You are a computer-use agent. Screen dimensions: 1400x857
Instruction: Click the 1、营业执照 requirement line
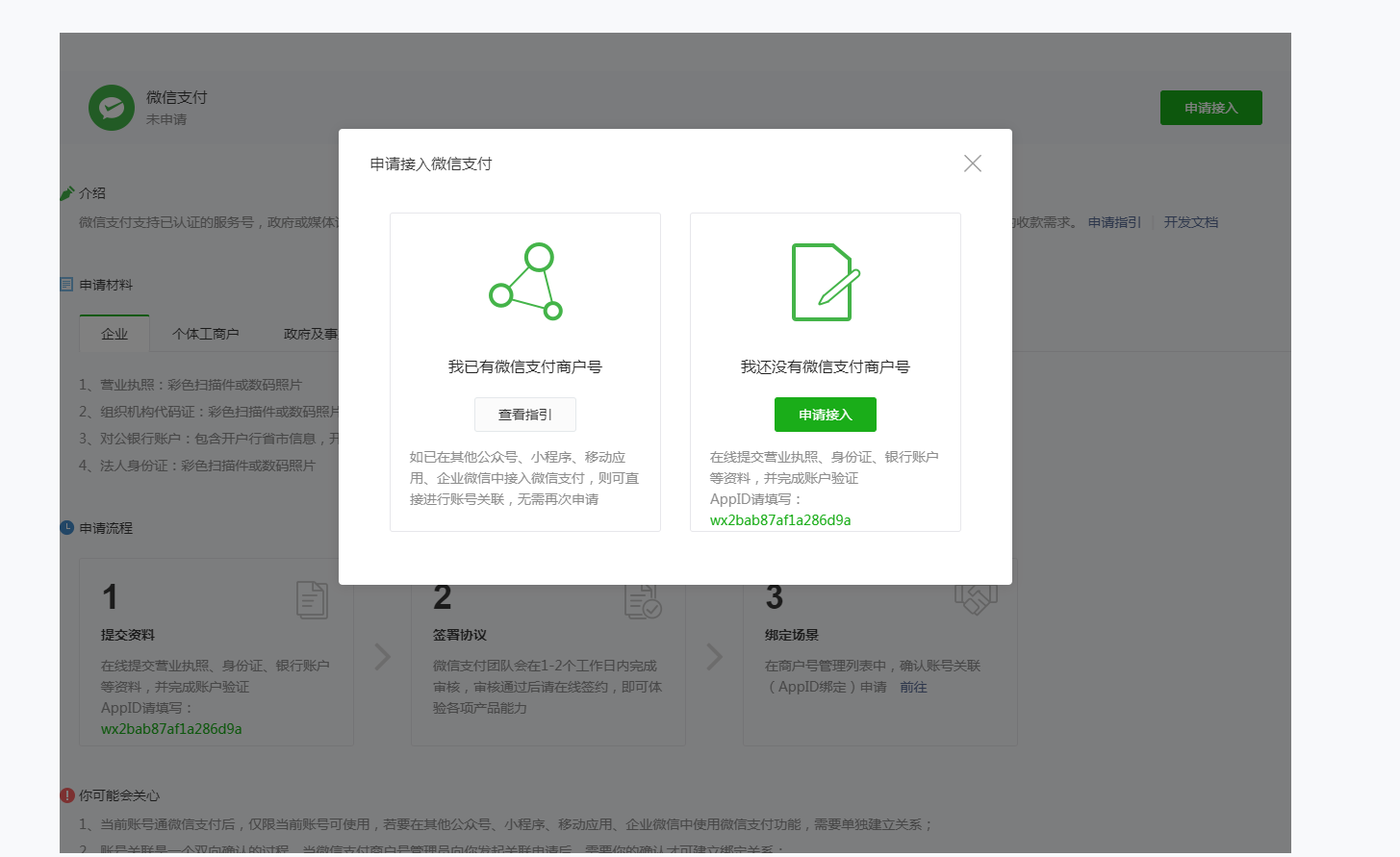(191, 385)
